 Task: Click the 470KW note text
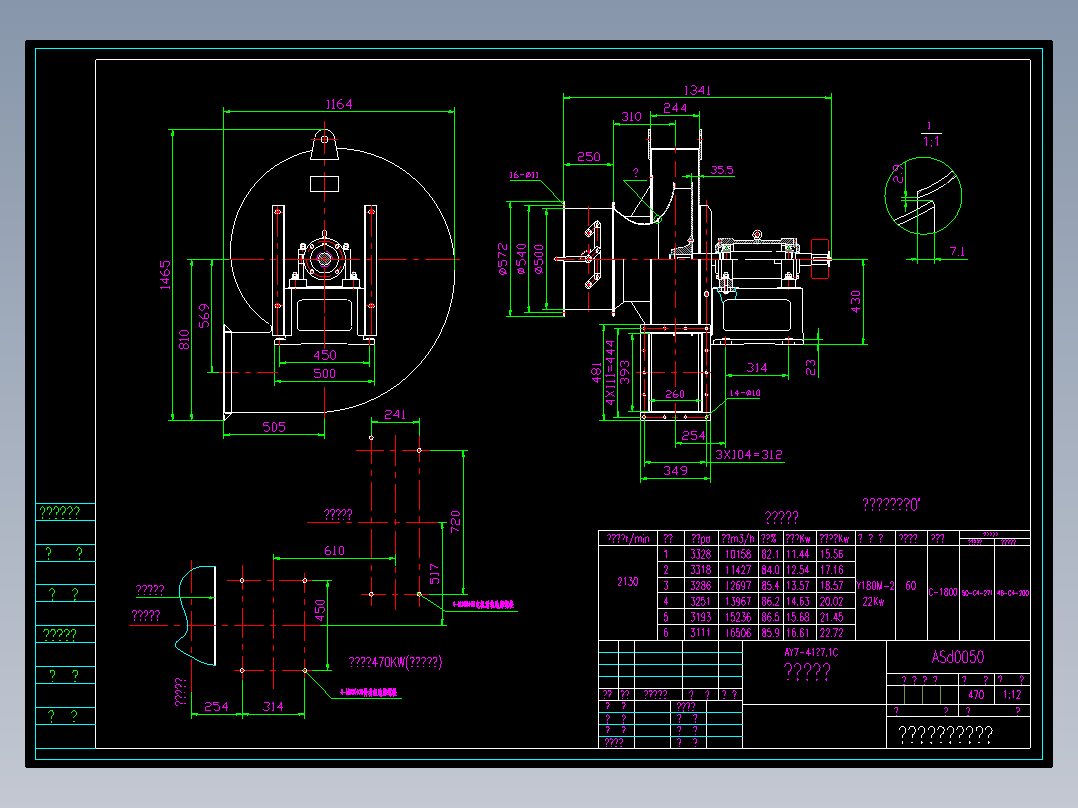coord(395,662)
